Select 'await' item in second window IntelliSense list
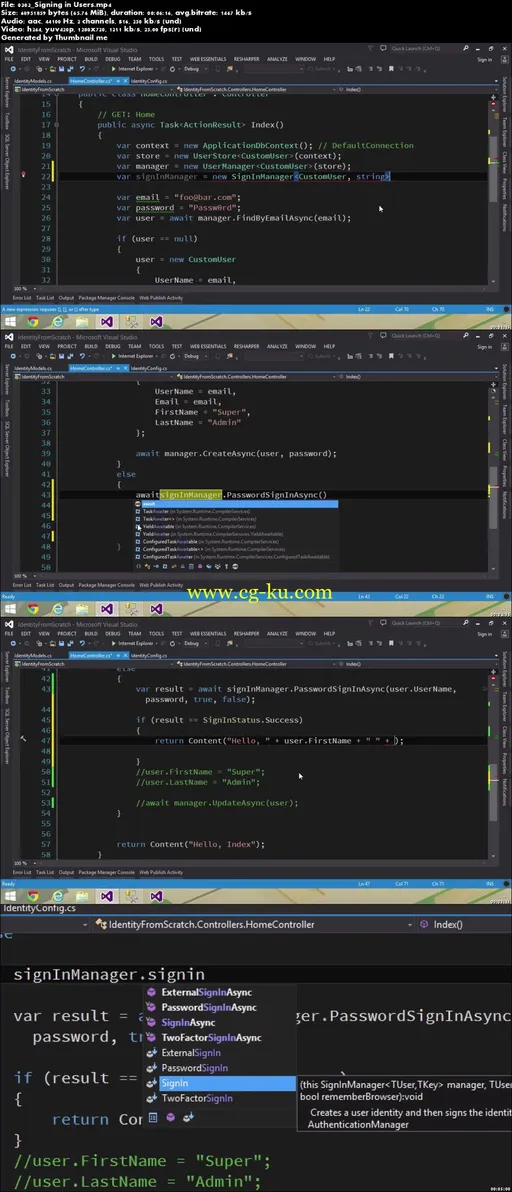 coord(235,503)
